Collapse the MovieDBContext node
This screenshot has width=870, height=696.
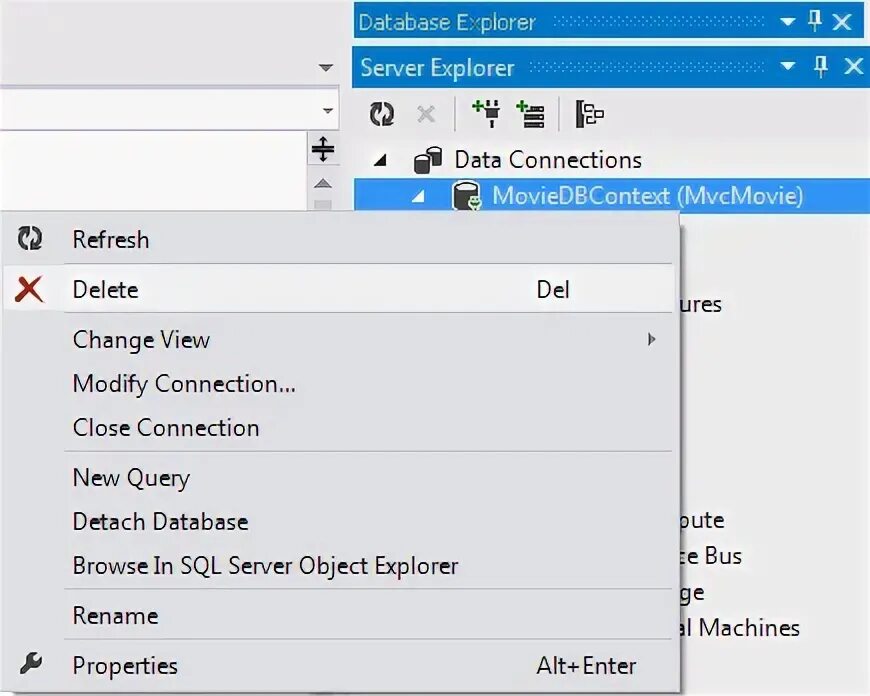pos(418,196)
